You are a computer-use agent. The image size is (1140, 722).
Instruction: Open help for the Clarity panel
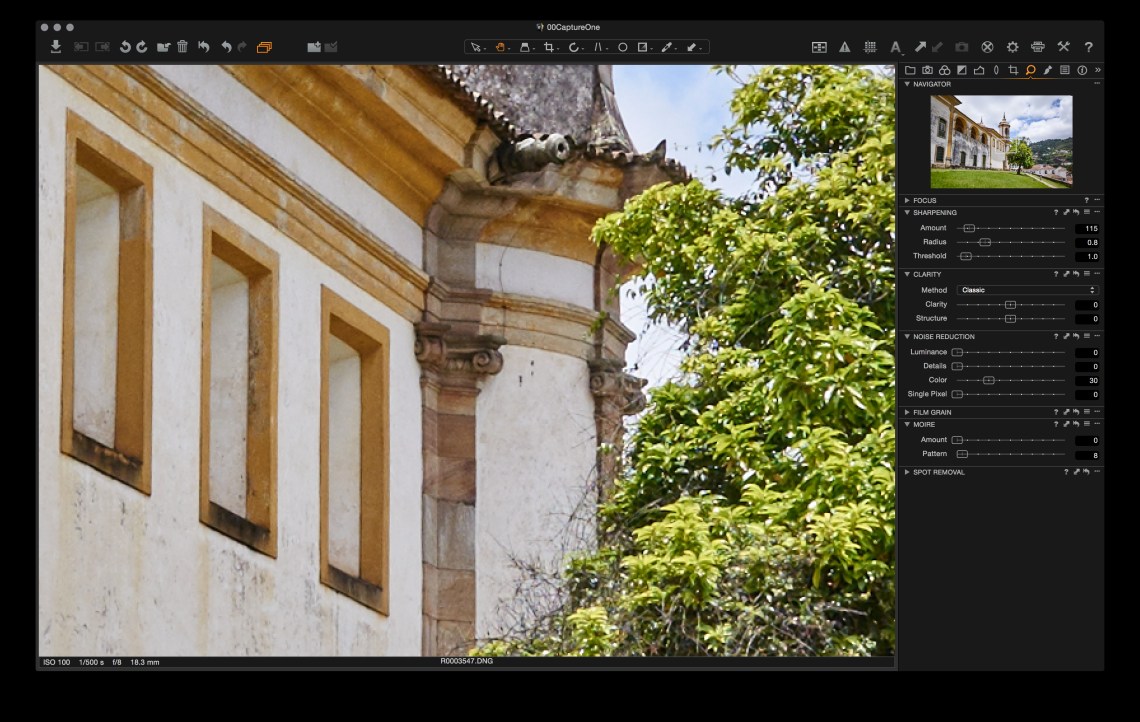1056,275
